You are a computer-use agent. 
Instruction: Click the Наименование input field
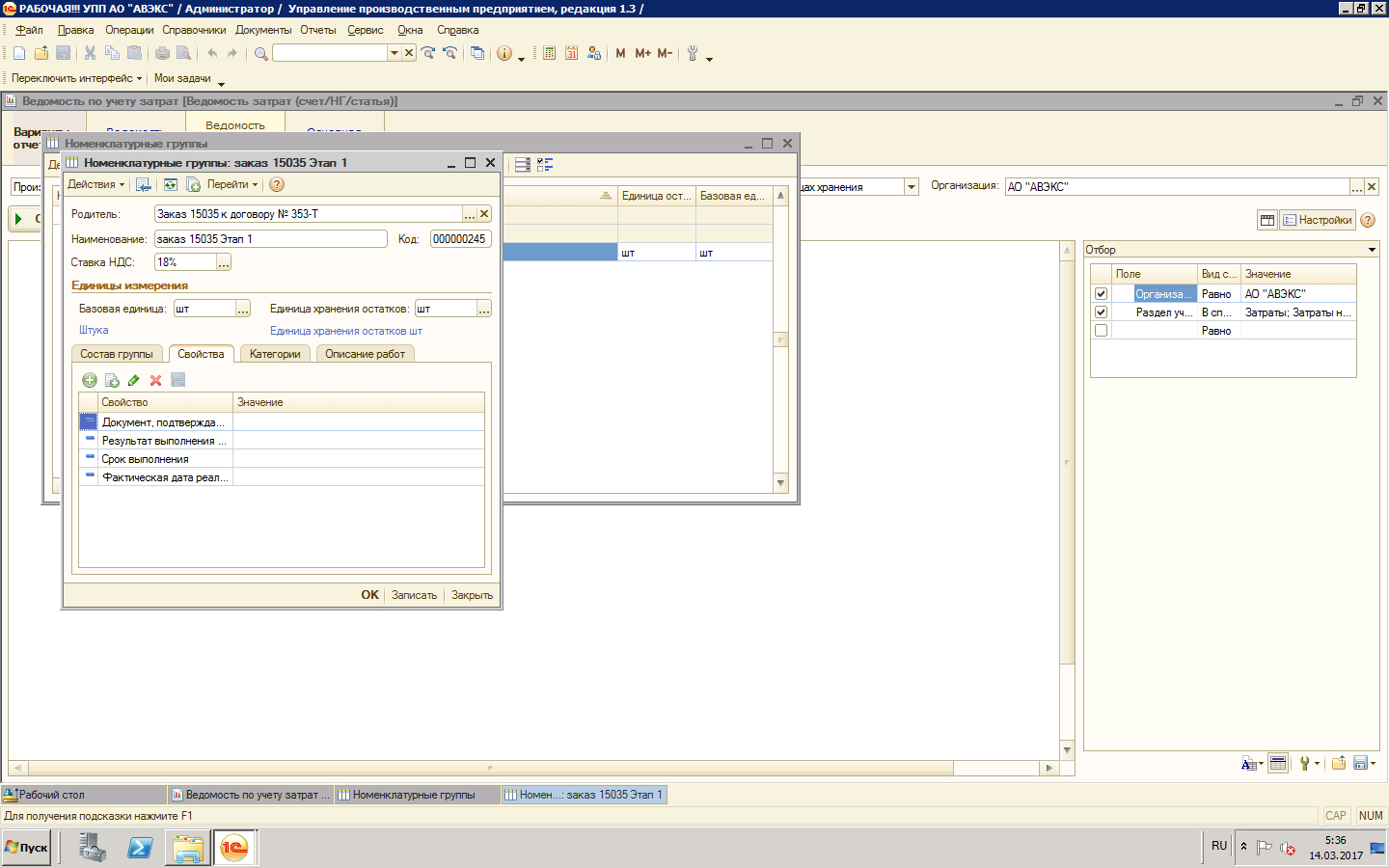270,239
